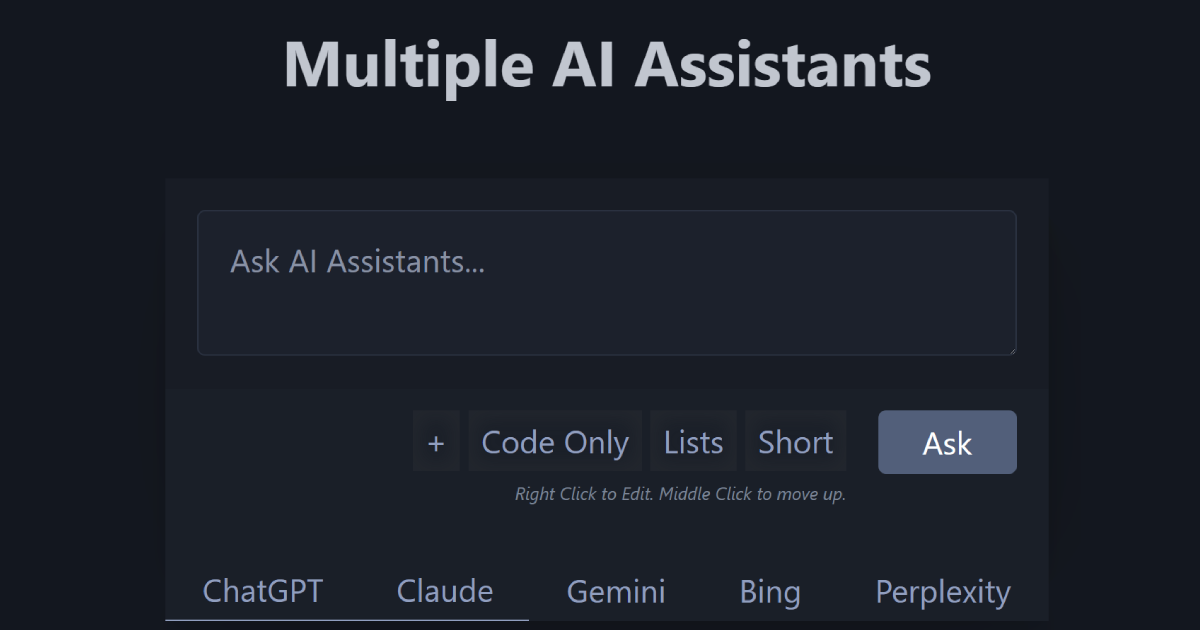This screenshot has height=630, width=1200.
Task: Open the Claude tab
Action: [445, 591]
